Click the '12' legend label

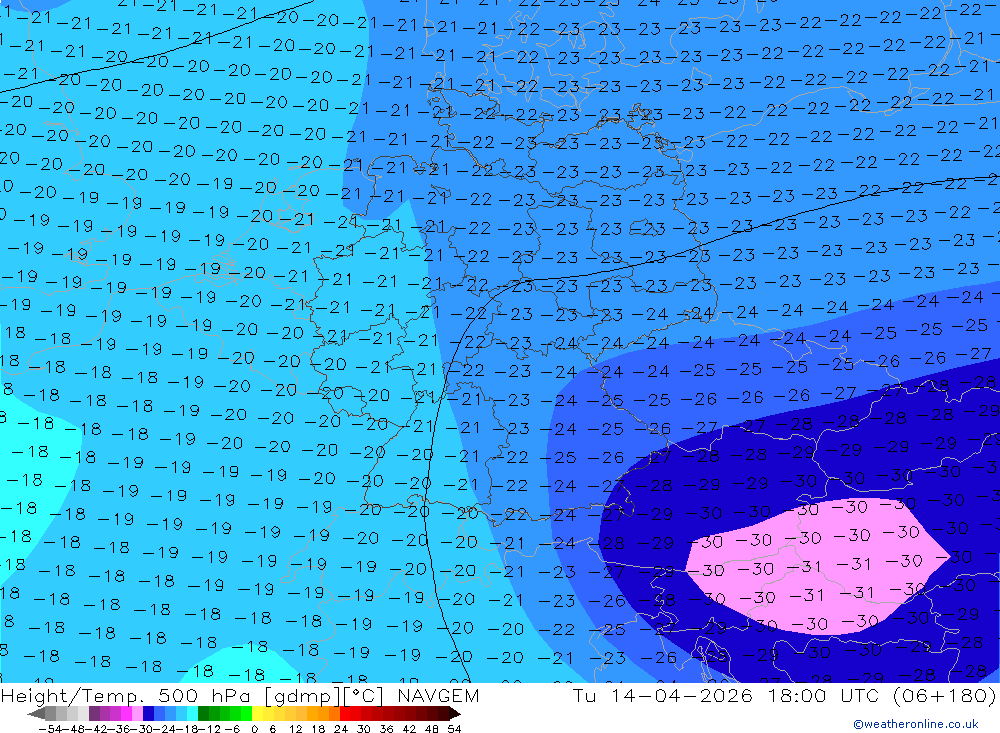(295, 729)
